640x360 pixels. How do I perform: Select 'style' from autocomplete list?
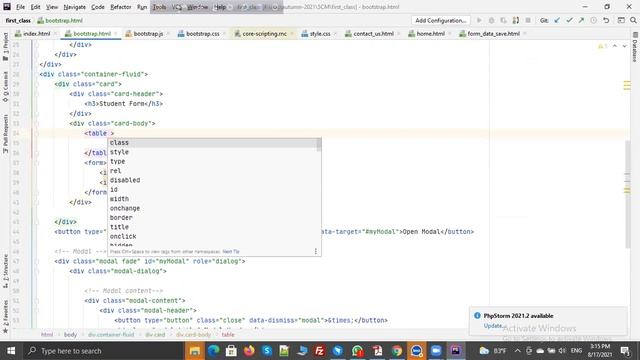click(x=212, y=152)
